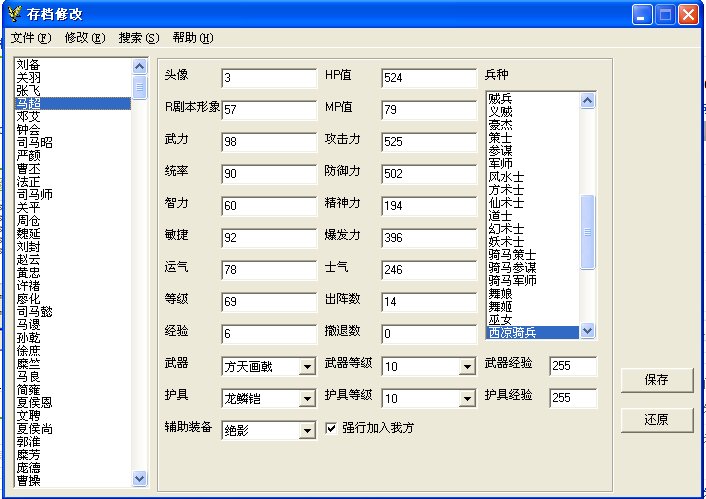Click scroll-down arrow of 兵种 list
The image size is (706, 499).
[x=587, y=331]
